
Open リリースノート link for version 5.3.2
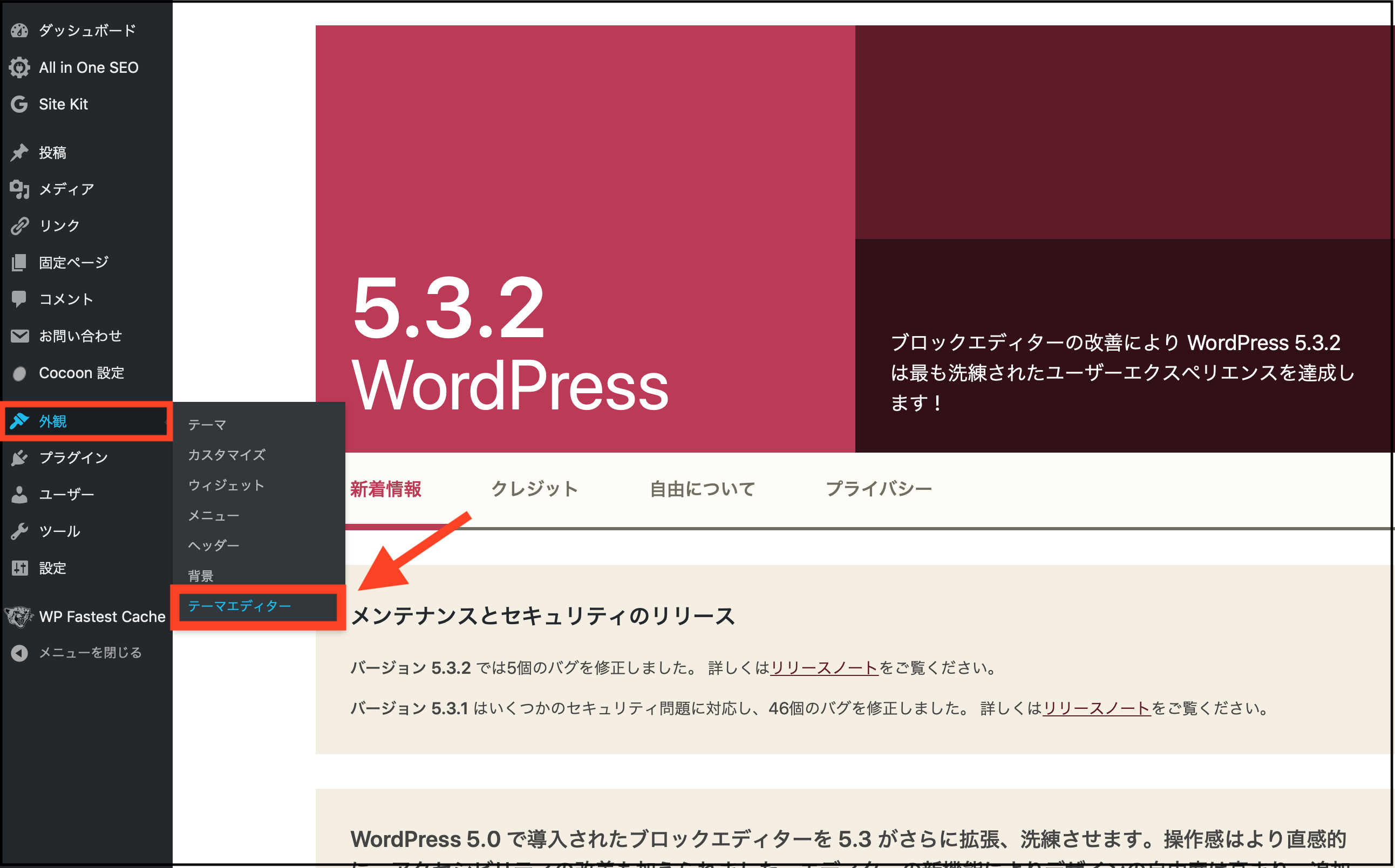(x=824, y=668)
